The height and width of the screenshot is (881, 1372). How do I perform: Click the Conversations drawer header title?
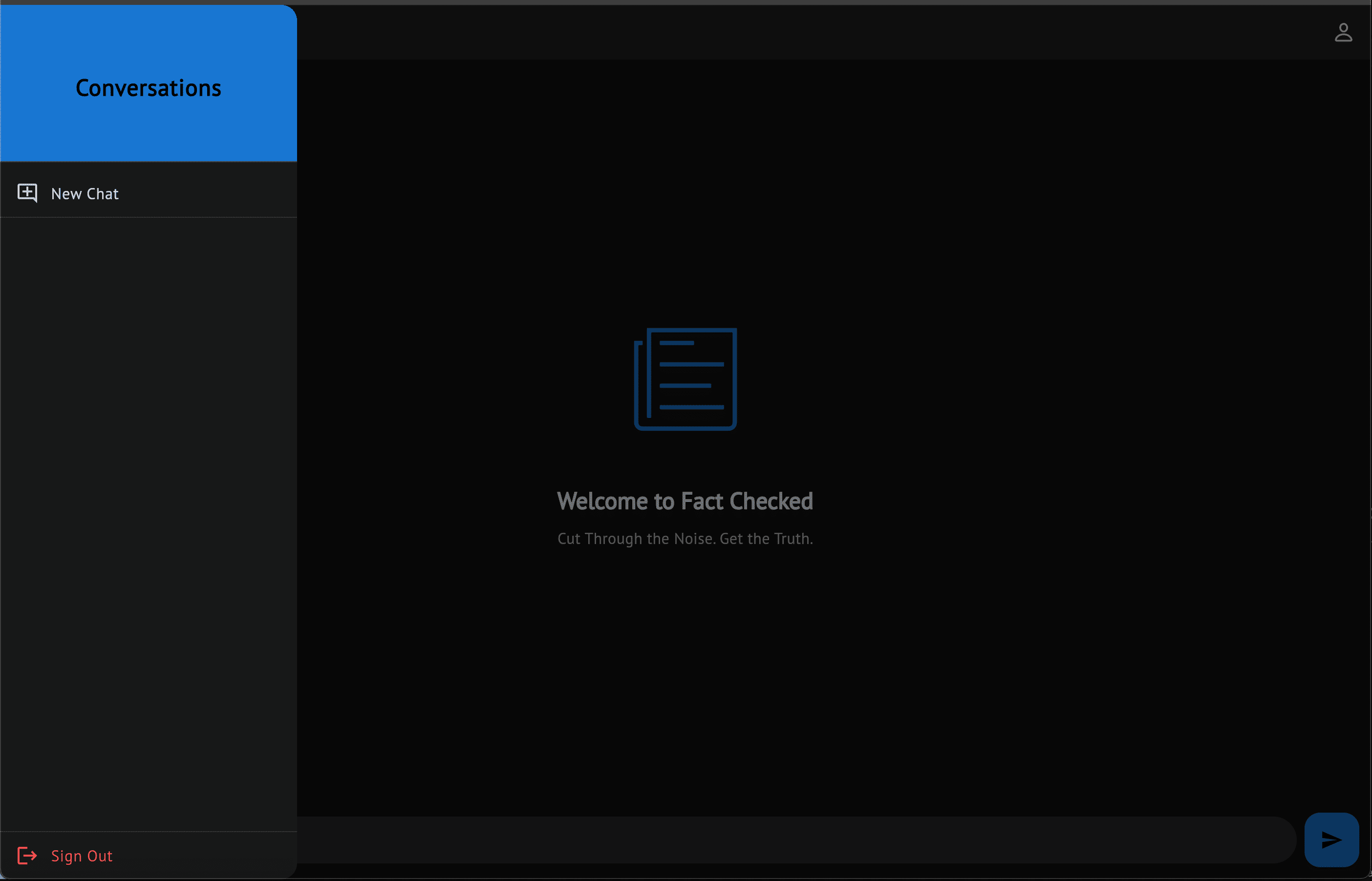point(148,88)
